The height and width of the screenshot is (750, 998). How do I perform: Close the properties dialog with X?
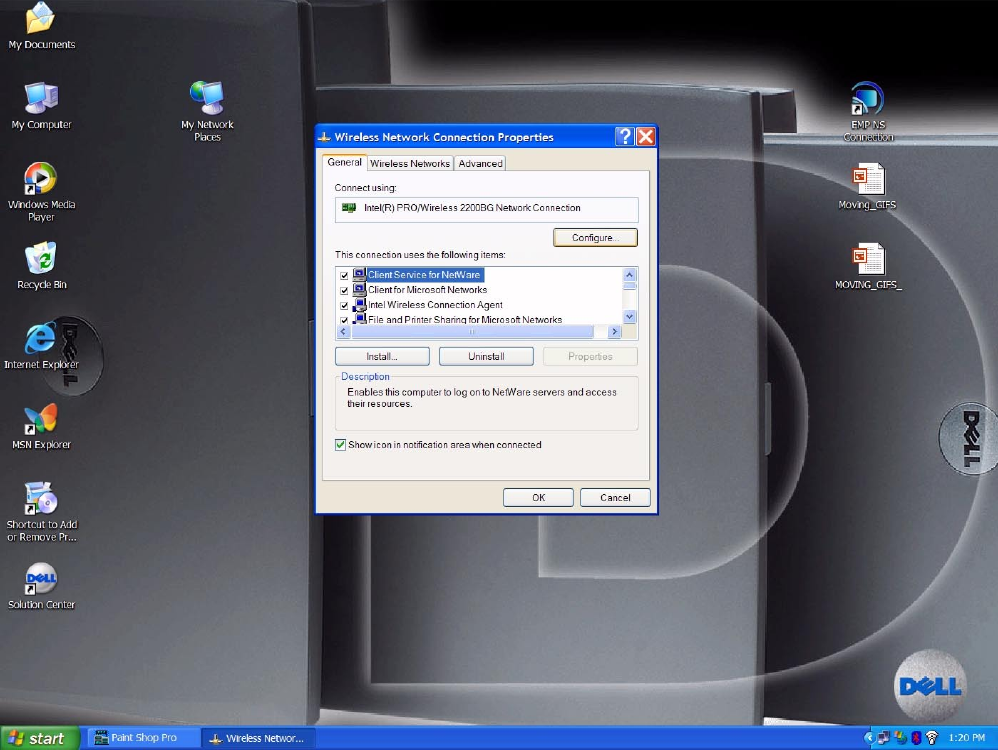[x=645, y=136]
